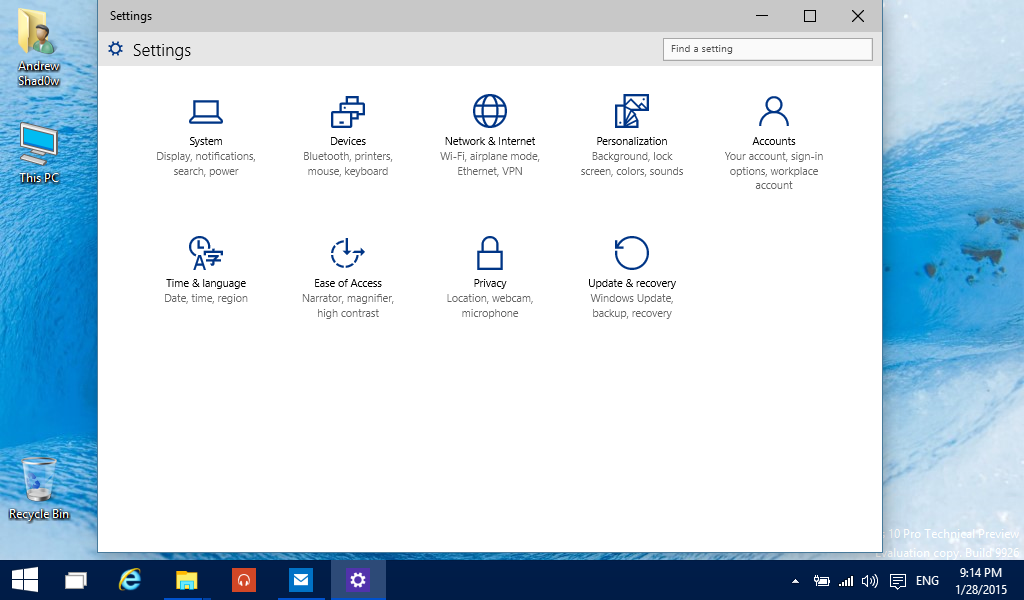The height and width of the screenshot is (600, 1024).
Task: Select the This PC desktop icon
Action: point(39,153)
